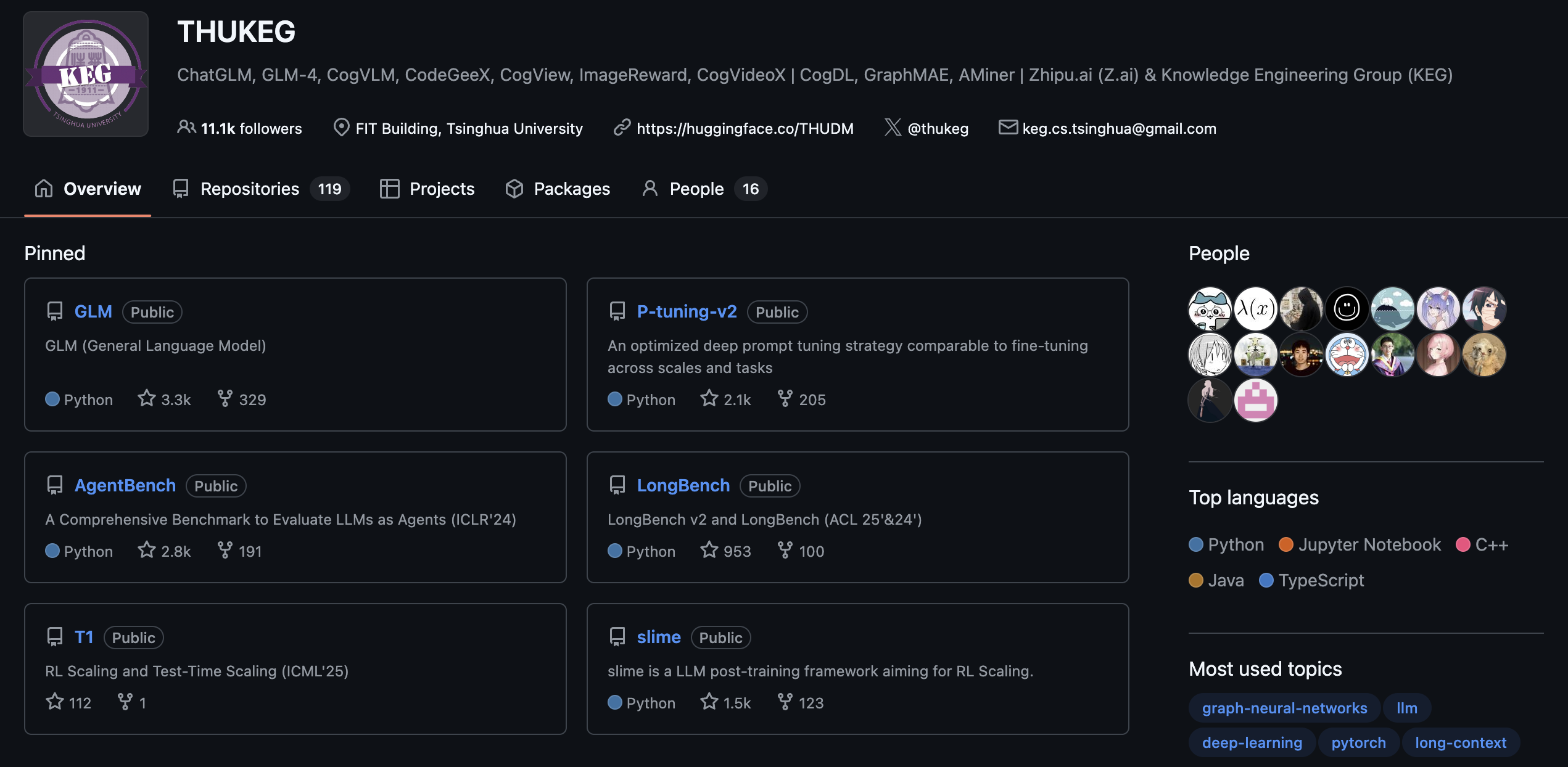
Task: Filter by Java language
Action: (1216, 580)
